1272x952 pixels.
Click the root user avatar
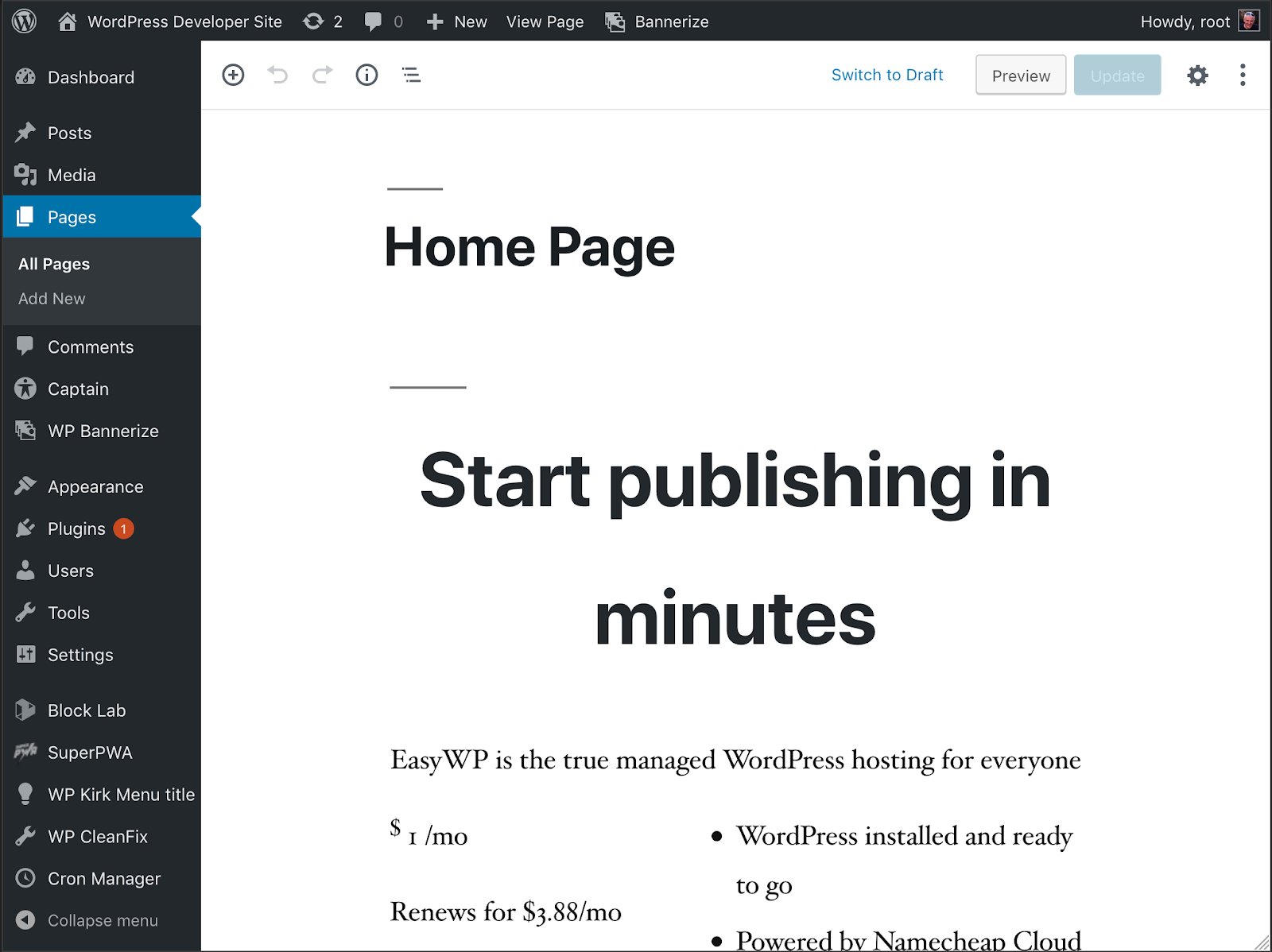1249,21
